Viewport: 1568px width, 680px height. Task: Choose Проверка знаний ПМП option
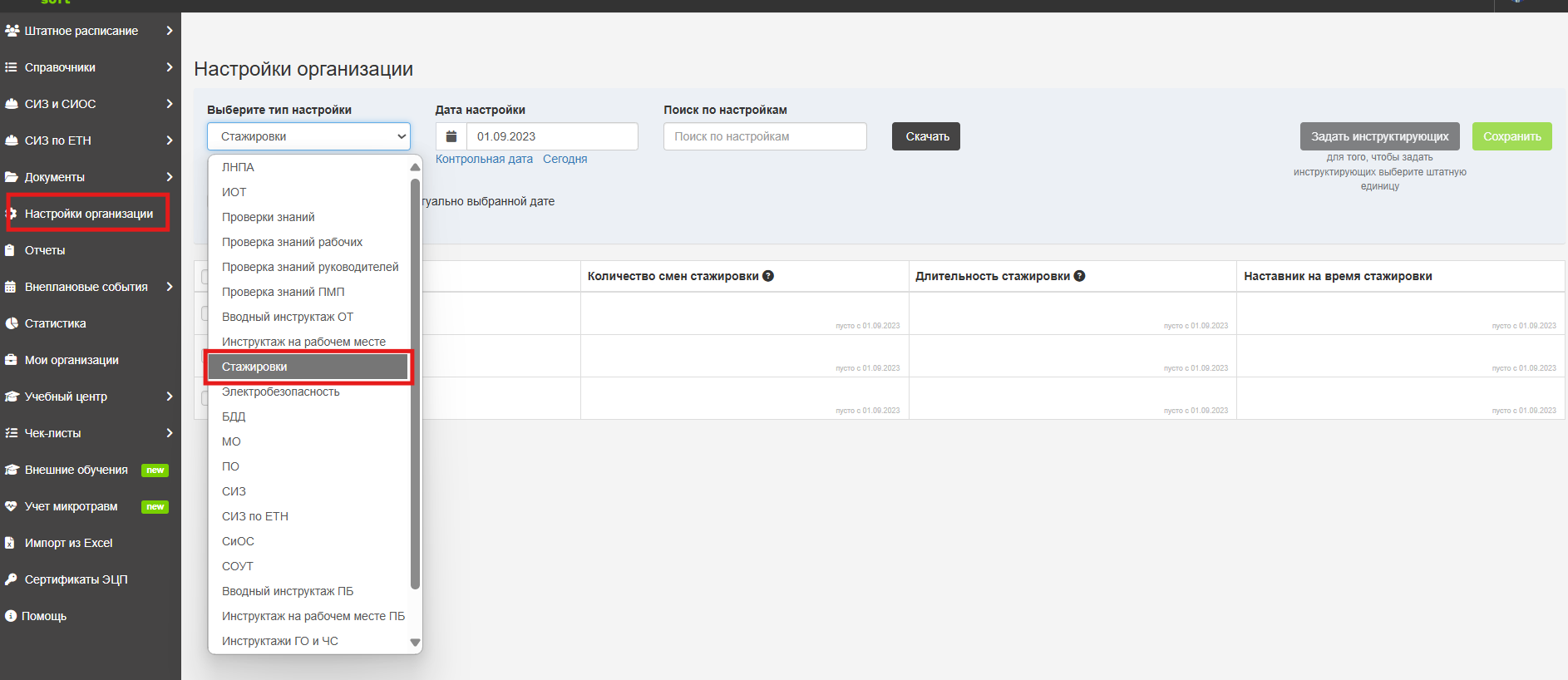click(x=308, y=292)
